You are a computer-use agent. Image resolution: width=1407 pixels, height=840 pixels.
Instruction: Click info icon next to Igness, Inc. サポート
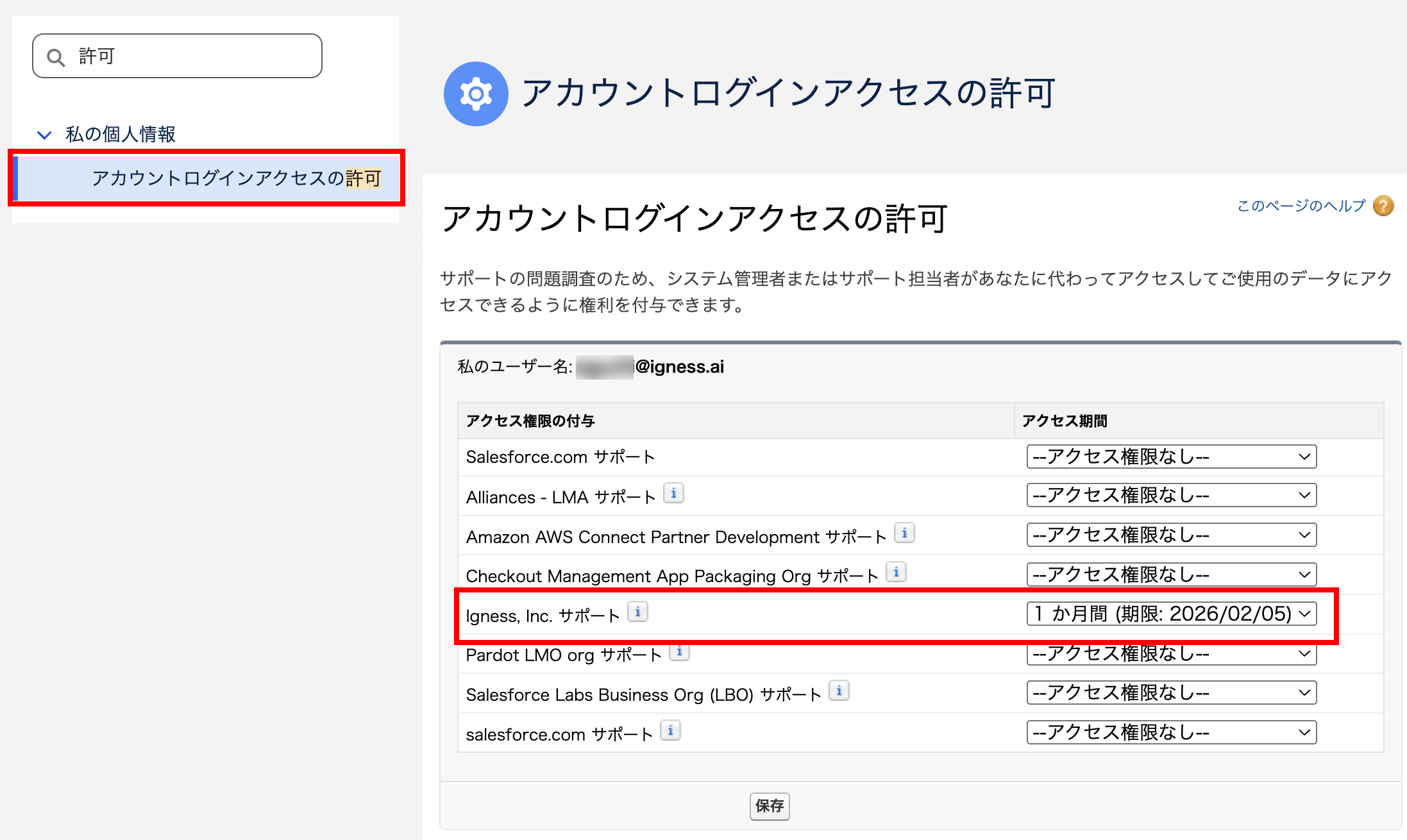[637, 612]
